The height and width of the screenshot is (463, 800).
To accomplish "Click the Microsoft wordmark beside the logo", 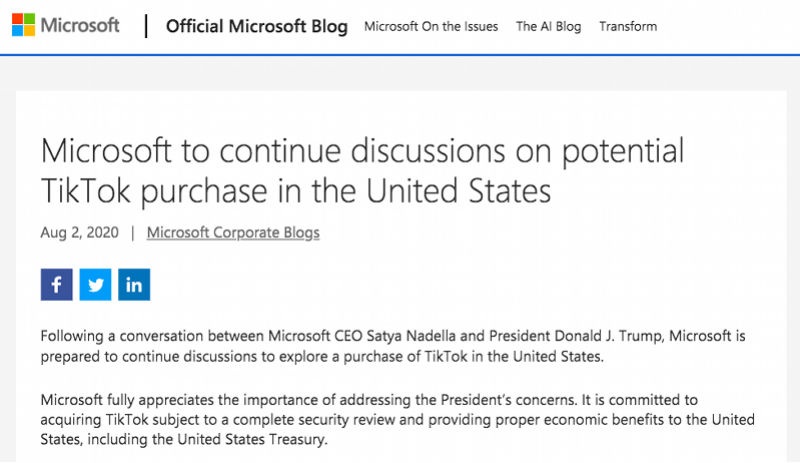I will [80, 25].
